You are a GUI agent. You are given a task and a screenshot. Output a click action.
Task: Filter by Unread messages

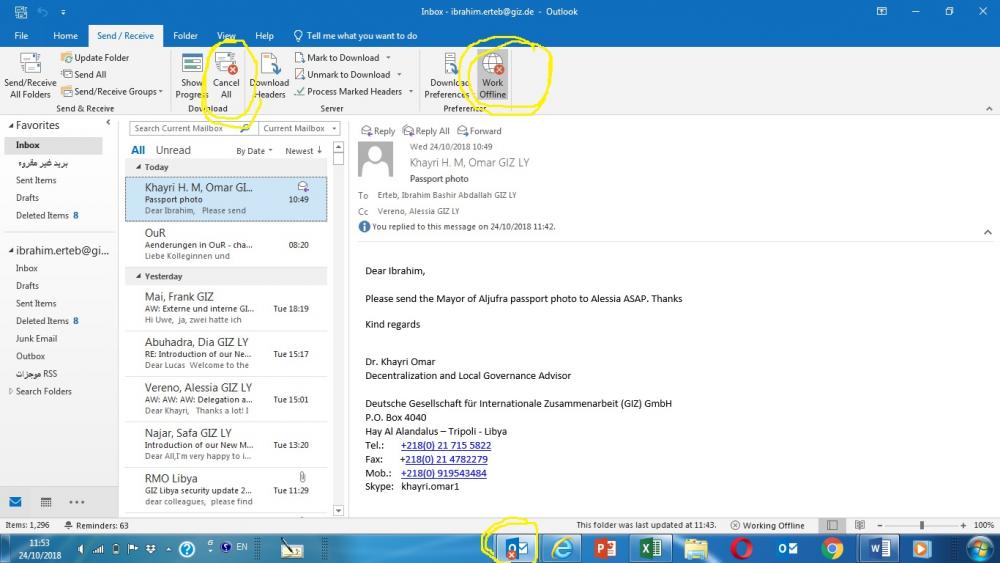point(173,150)
